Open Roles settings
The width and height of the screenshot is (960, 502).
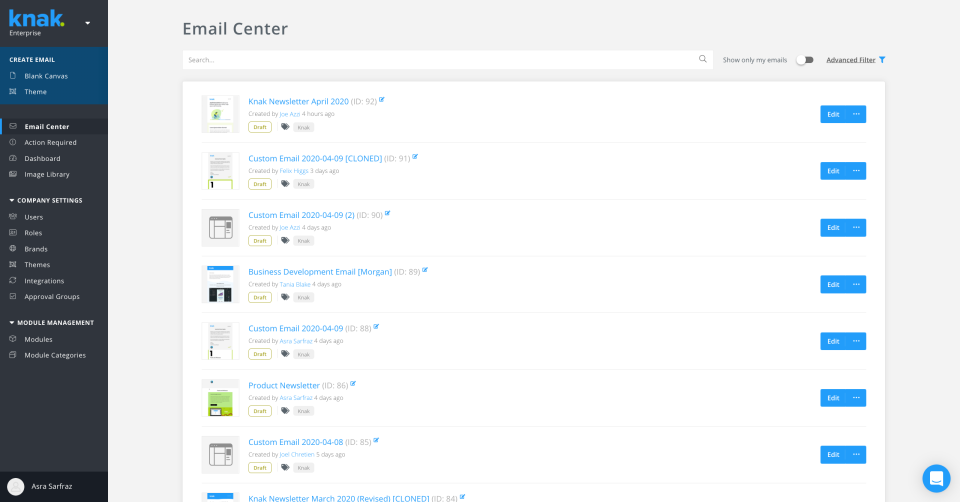click(x=33, y=233)
